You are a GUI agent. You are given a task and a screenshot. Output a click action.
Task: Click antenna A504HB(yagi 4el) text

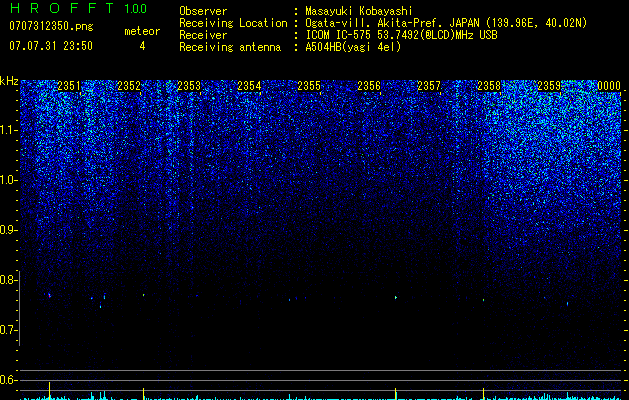click(x=353, y=47)
